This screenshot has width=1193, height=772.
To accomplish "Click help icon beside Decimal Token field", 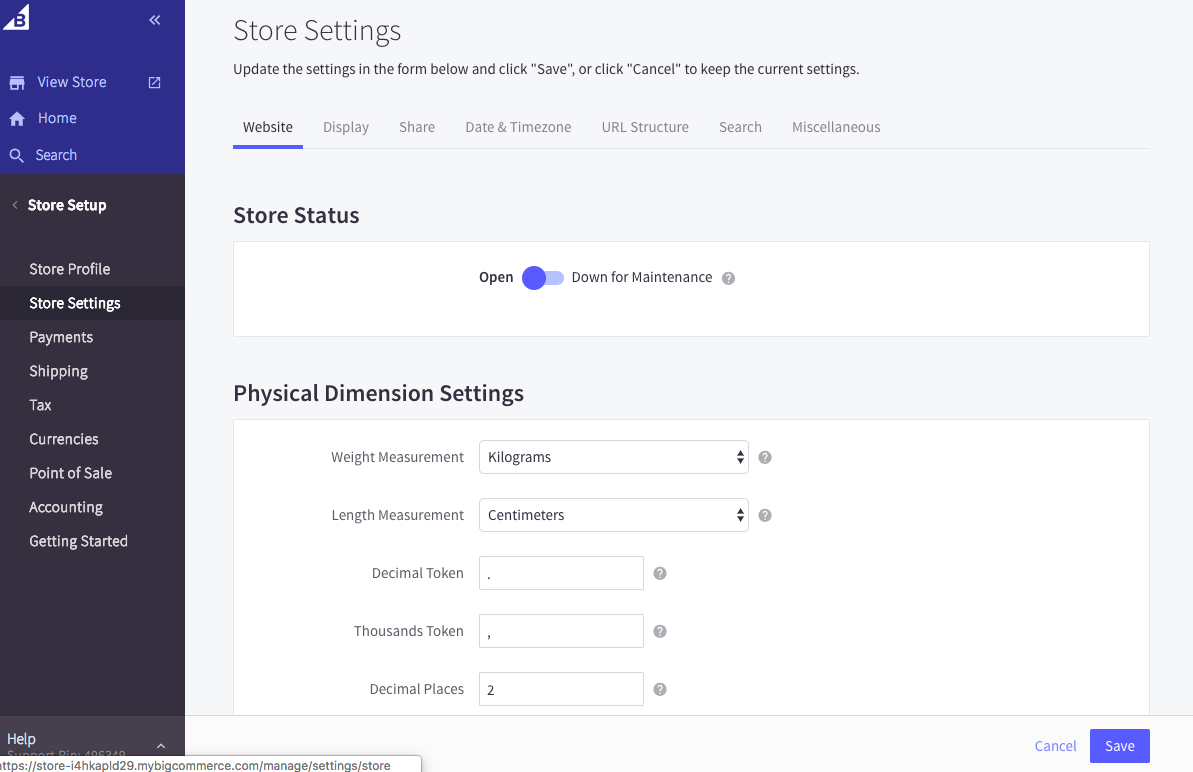I will tap(660, 573).
